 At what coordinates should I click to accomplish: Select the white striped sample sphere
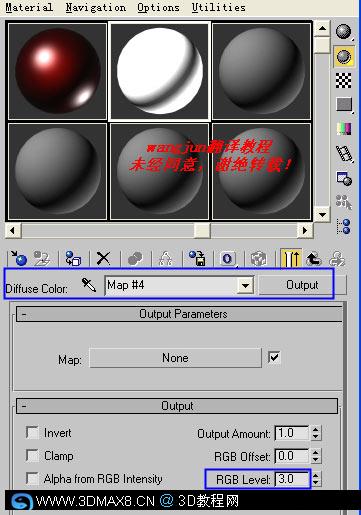click(160, 71)
